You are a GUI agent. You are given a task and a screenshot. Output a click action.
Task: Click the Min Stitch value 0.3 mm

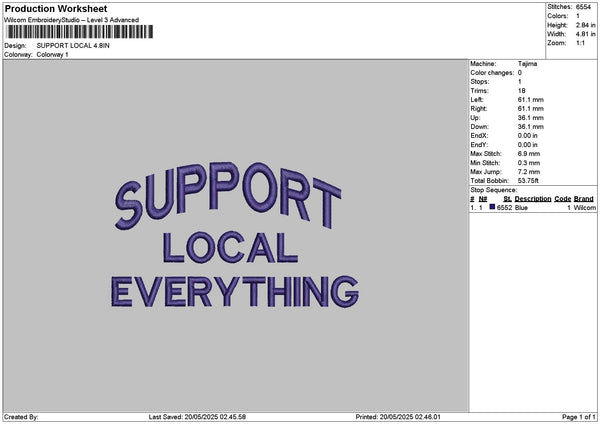point(528,163)
